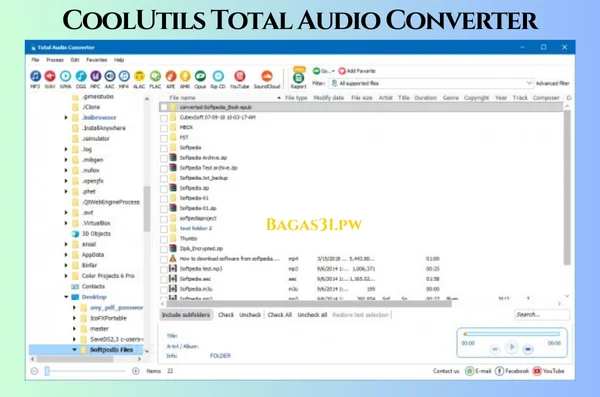The width and height of the screenshot is (600, 397).
Task: Click the player fast-forward button
Action: tap(528, 349)
